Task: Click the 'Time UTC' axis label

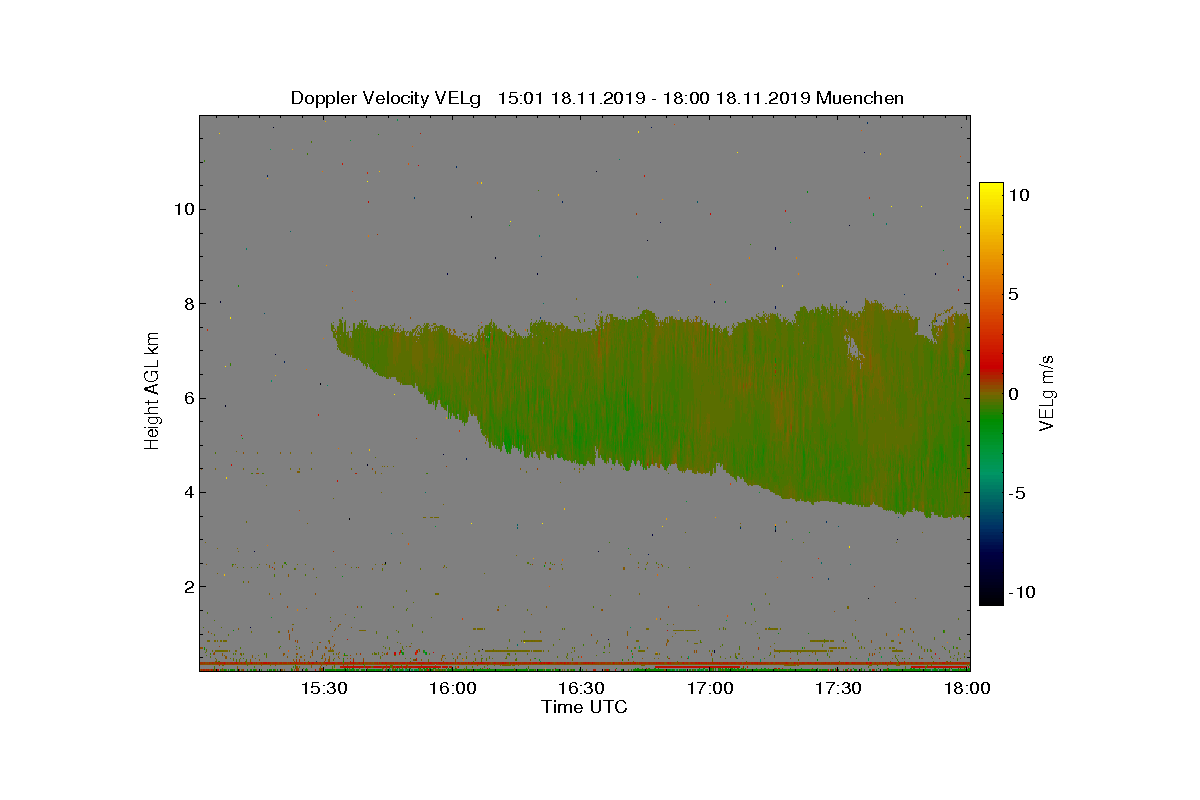Action: (x=584, y=707)
